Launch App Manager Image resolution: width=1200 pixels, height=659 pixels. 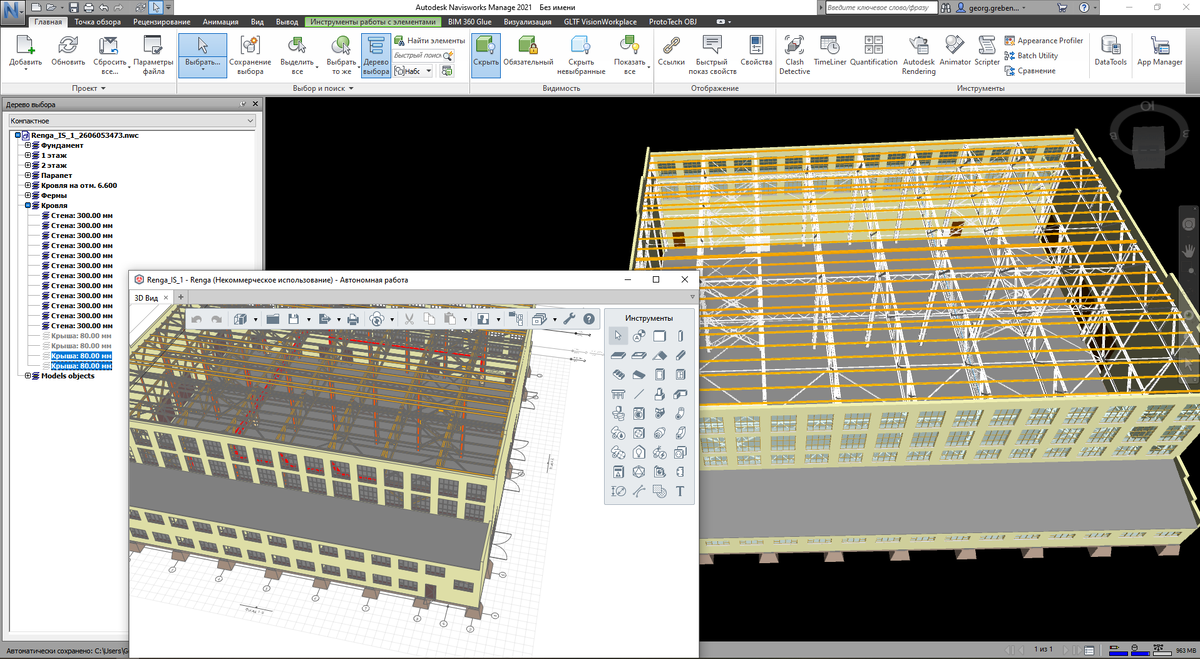pyautogui.click(x=1160, y=50)
